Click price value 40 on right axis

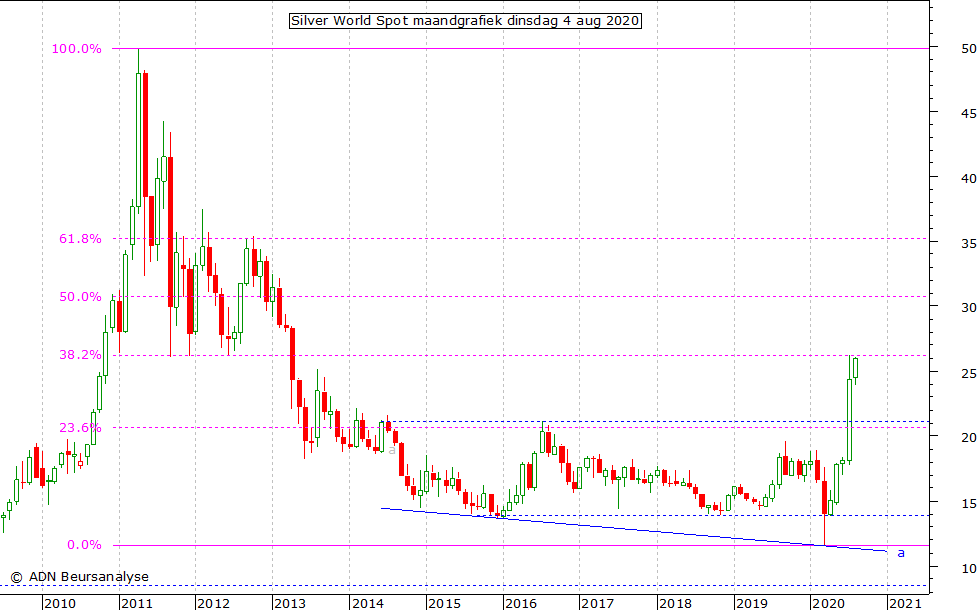tap(969, 179)
